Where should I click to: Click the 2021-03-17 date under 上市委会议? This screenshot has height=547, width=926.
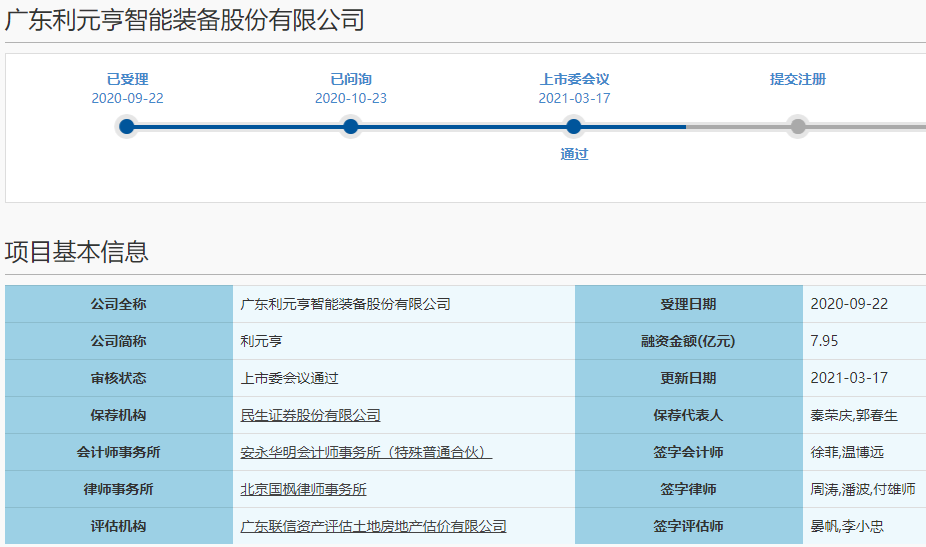[x=574, y=98]
